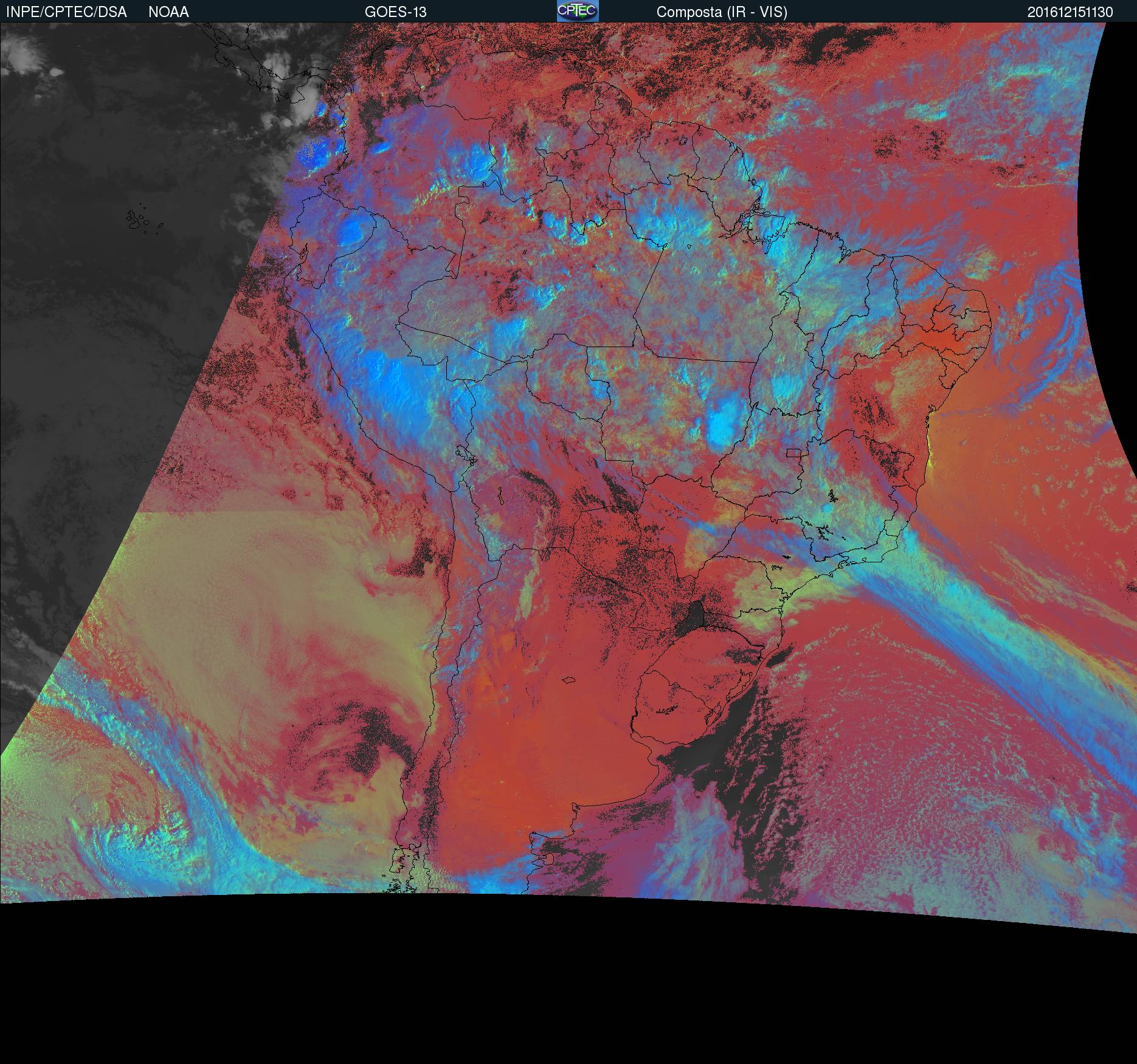Click the NOAA label in the header

pos(168,12)
